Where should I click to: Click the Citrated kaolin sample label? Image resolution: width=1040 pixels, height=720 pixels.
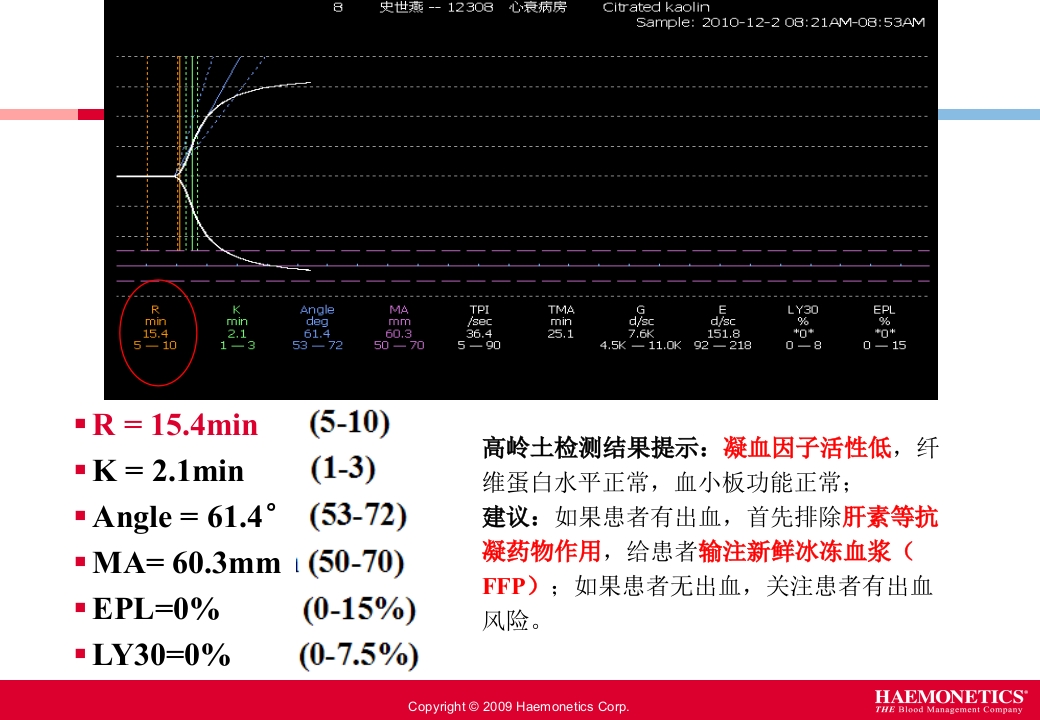click(x=656, y=7)
